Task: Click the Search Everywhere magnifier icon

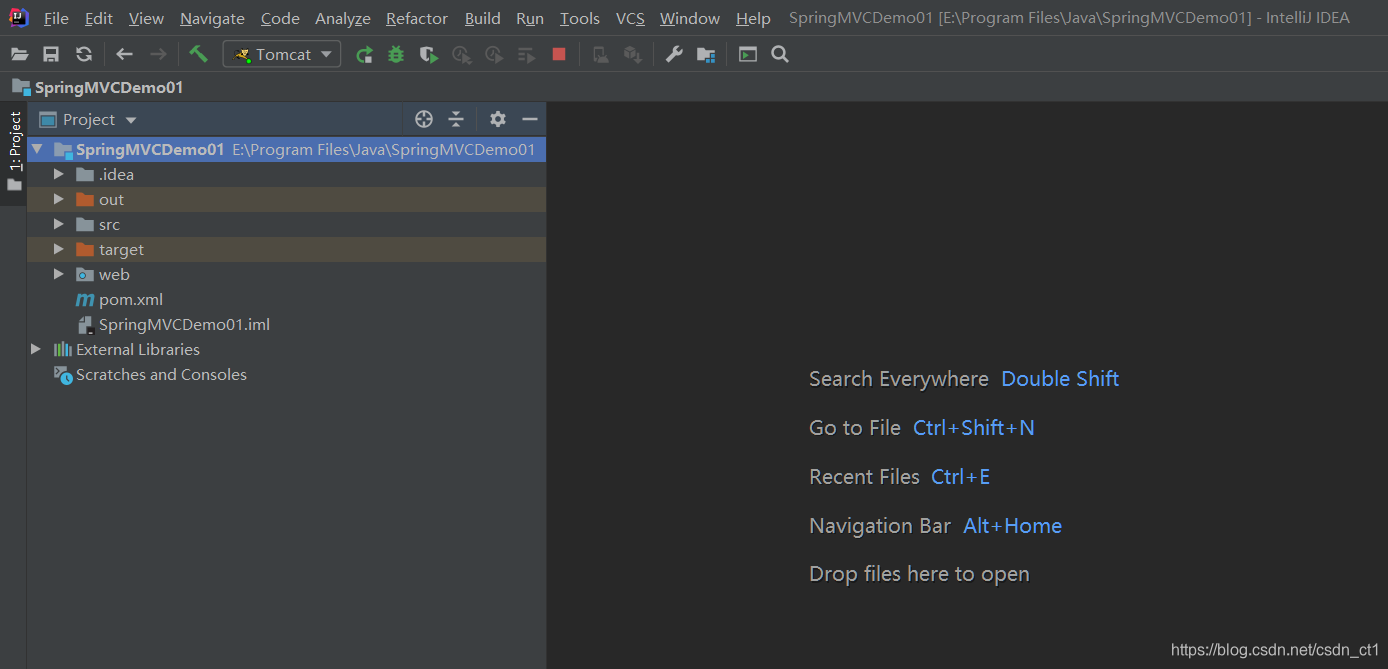Action: pos(780,55)
